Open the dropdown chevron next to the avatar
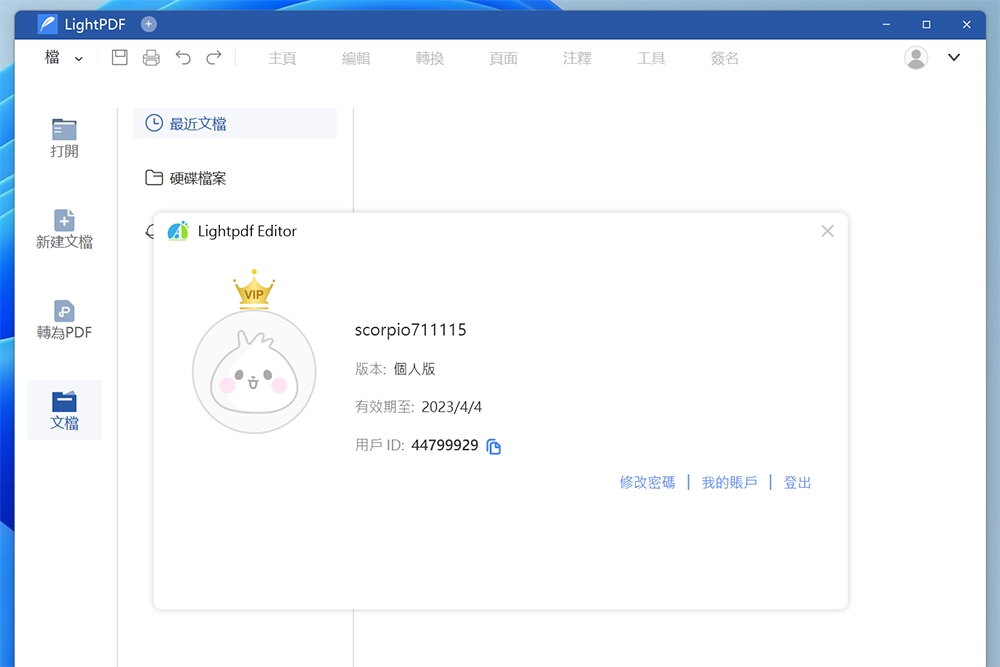1000x667 pixels. click(x=953, y=57)
